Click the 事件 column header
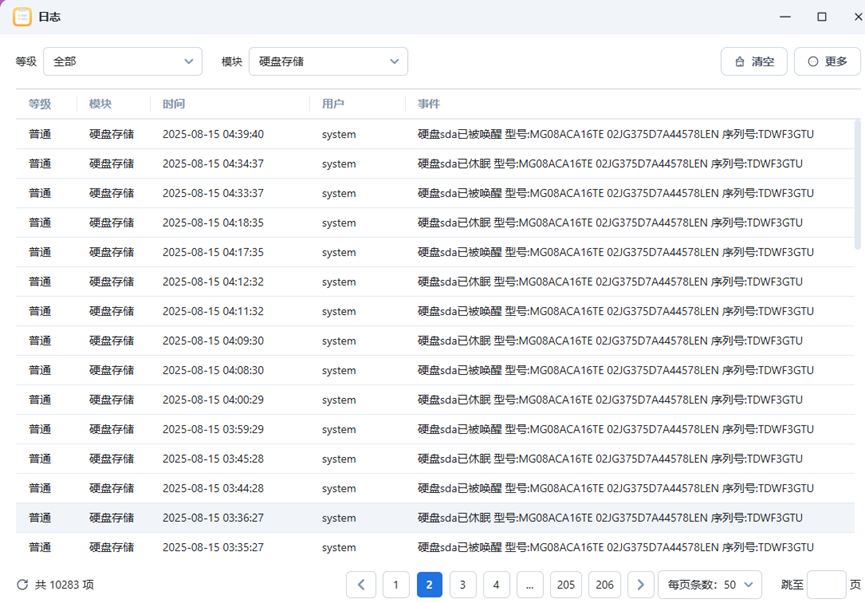The width and height of the screenshot is (865, 603). pyautogui.click(x=428, y=104)
